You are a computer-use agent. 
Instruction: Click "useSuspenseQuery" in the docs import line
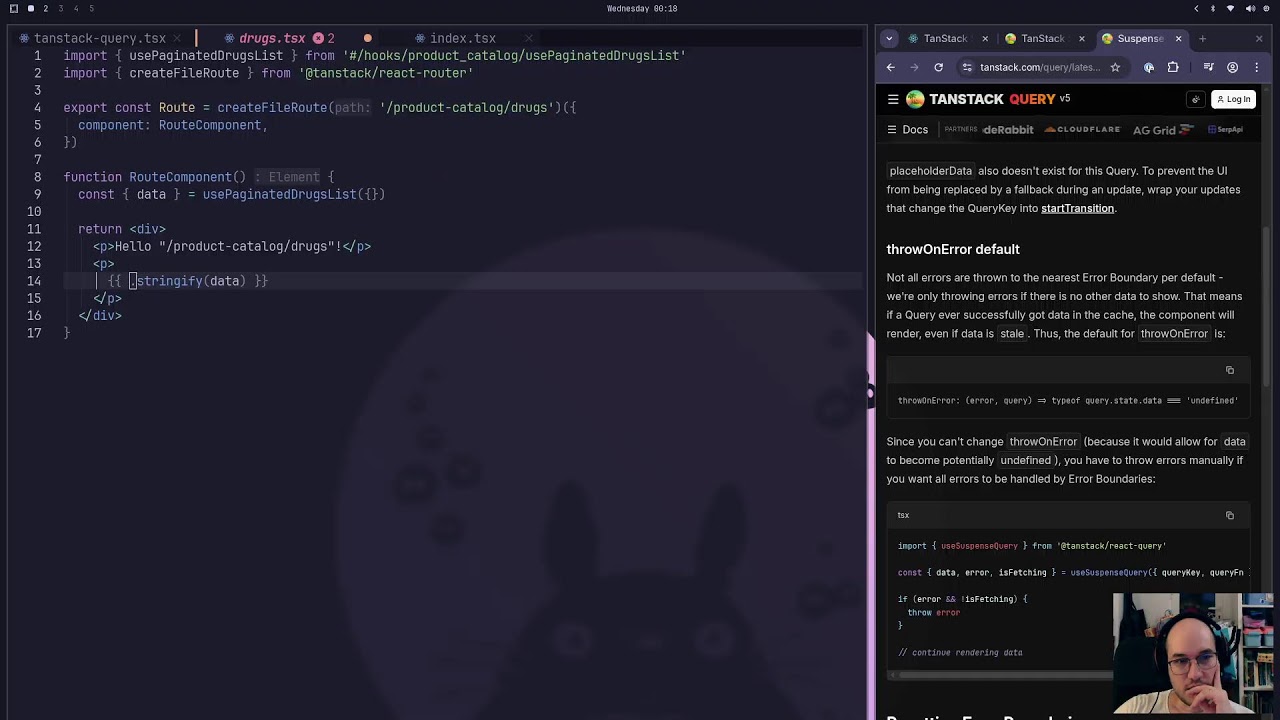(979, 546)
